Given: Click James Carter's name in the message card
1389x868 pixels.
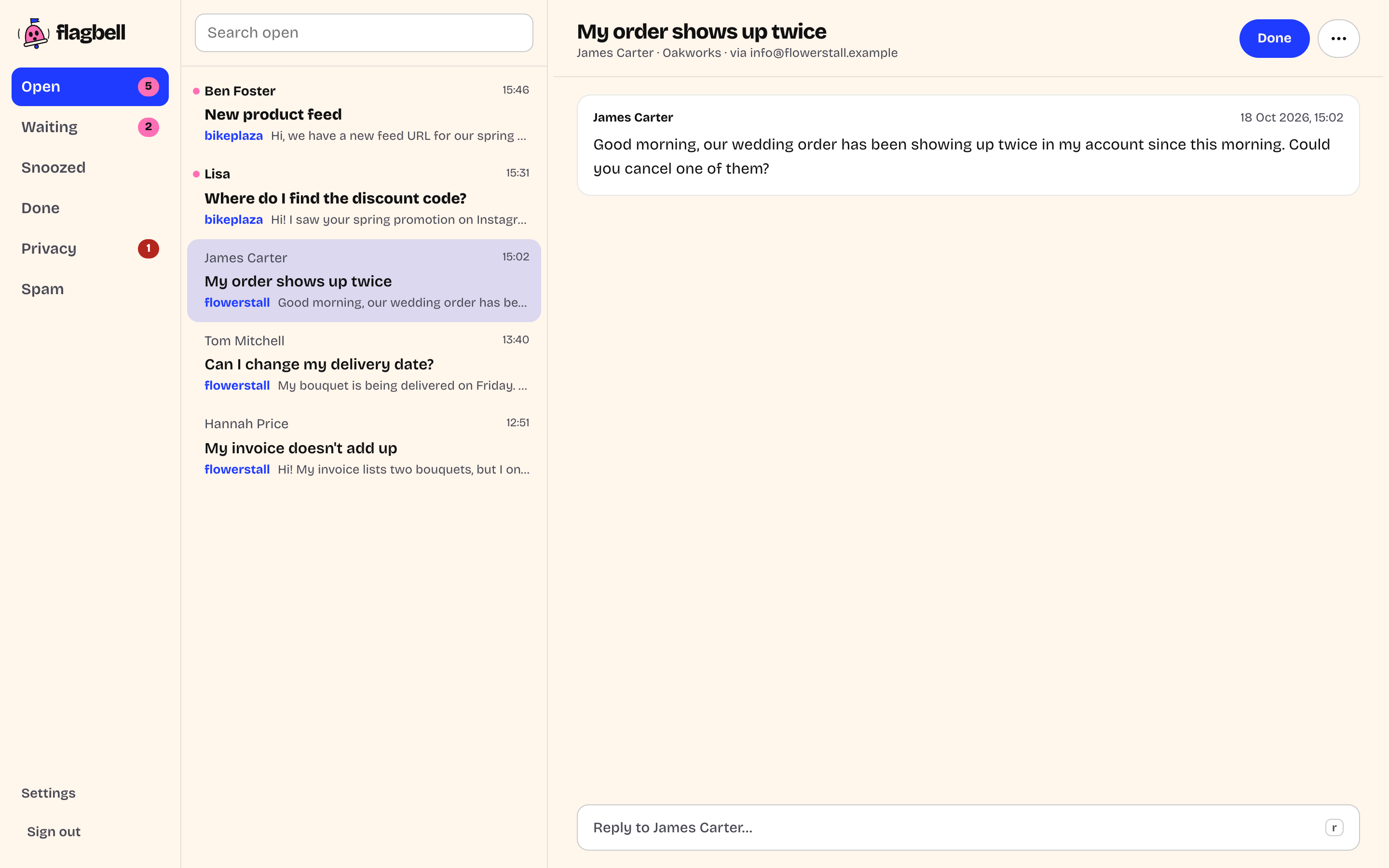Looking at the screenshot, I should pyautogui.click(x=632, y=118).
